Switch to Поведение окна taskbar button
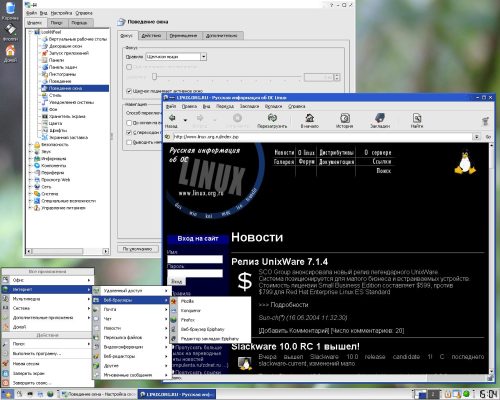 point(99,394)
